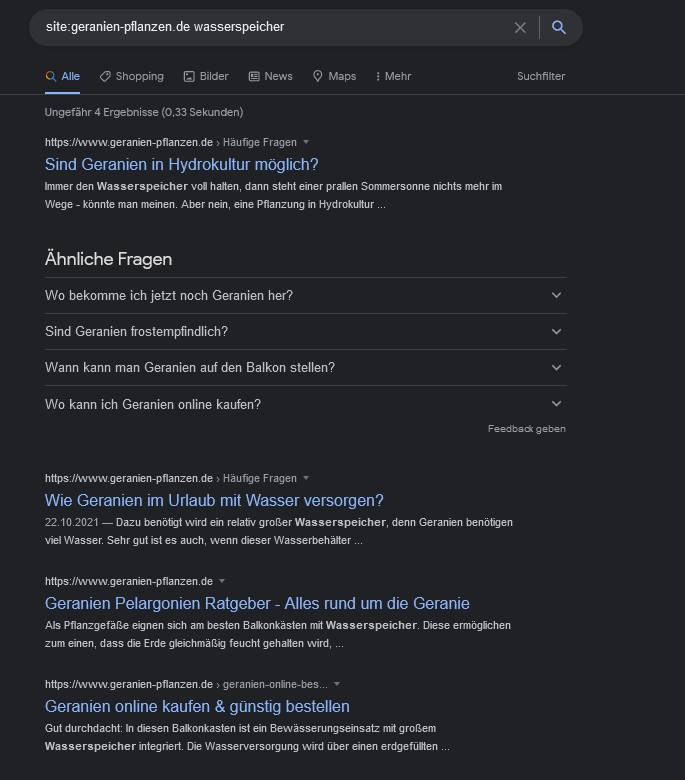Expand "Wo bekomme ich jetzt noch Geranien her?"
685x780 pixels.
[x=305, y=295]
